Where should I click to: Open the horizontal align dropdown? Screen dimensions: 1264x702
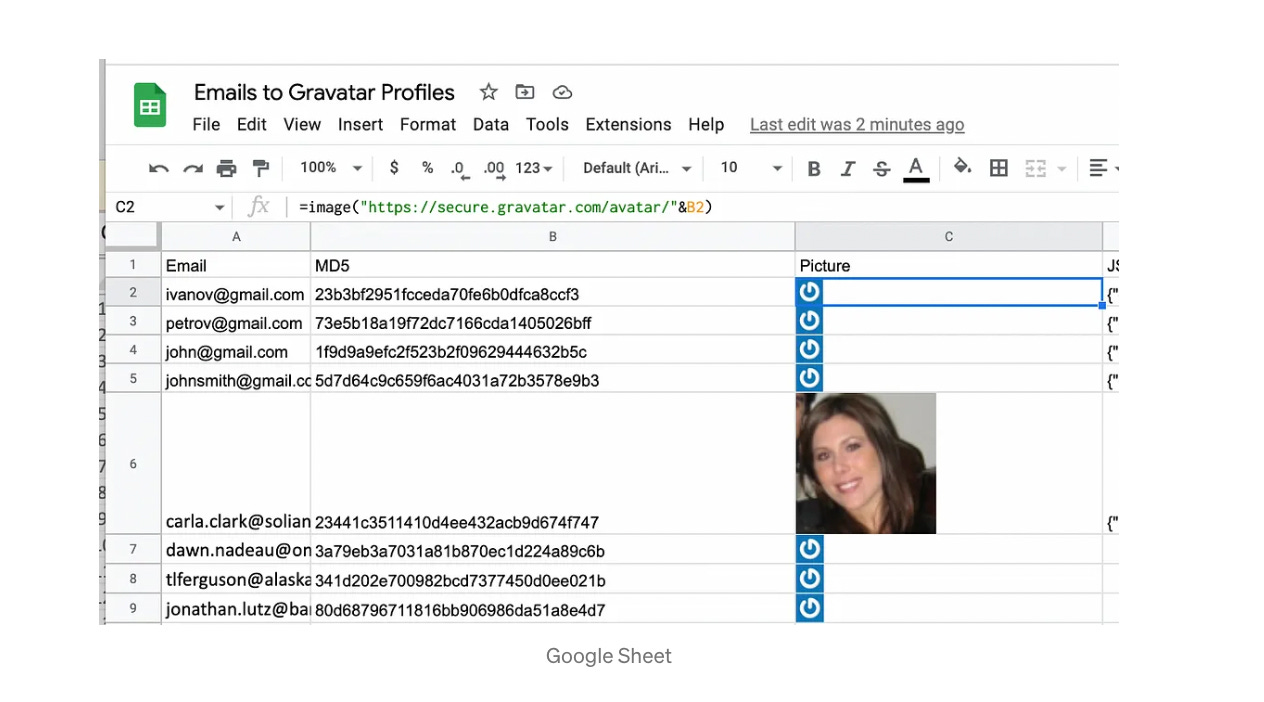pyautogui.click(x=1103, y=168)
